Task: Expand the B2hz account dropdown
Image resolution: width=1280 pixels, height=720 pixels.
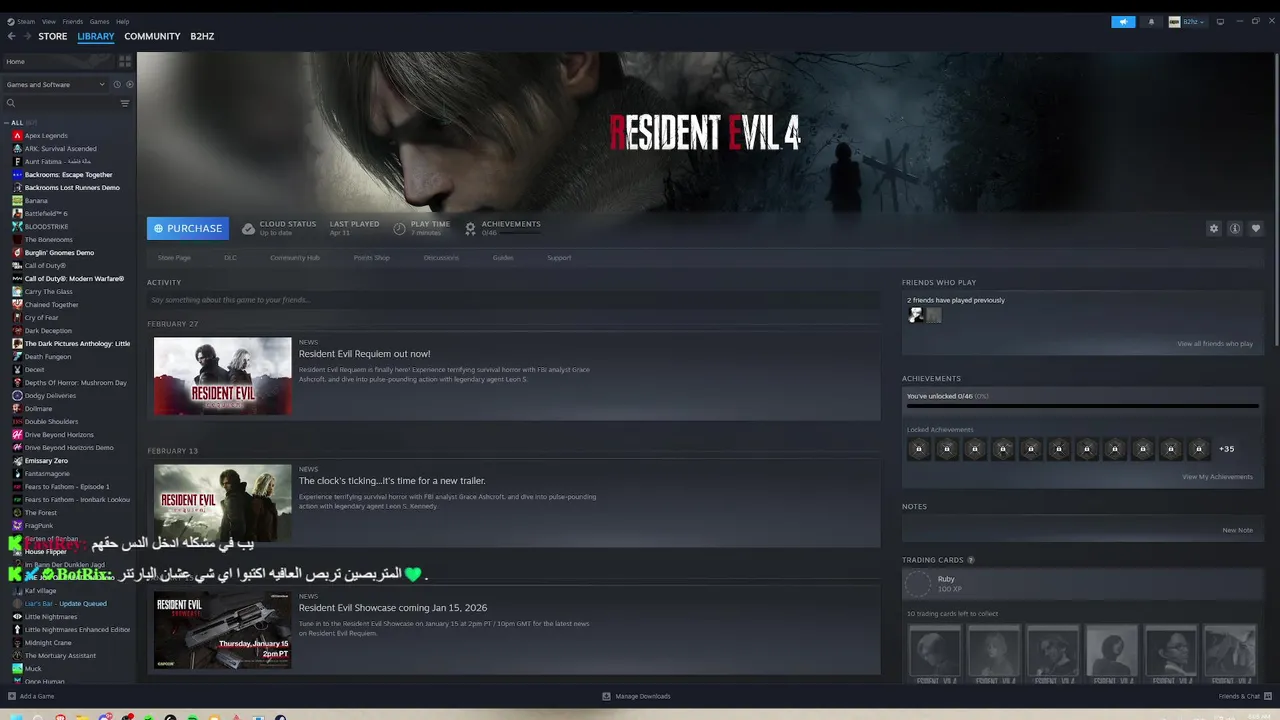Action: (x=1187, y=21)
